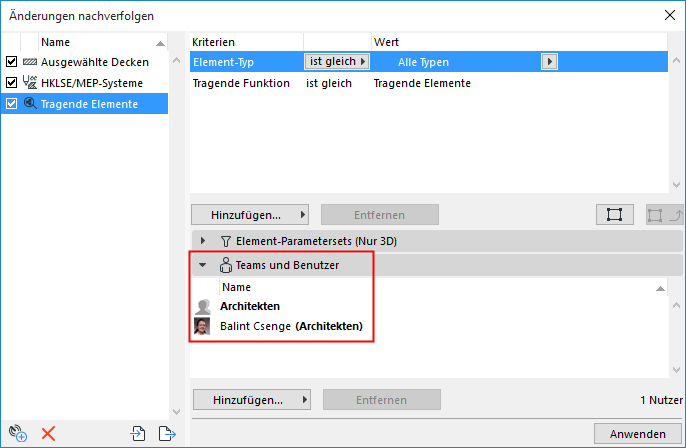Click the Tragende Elemente value cell

coord(422,83)
